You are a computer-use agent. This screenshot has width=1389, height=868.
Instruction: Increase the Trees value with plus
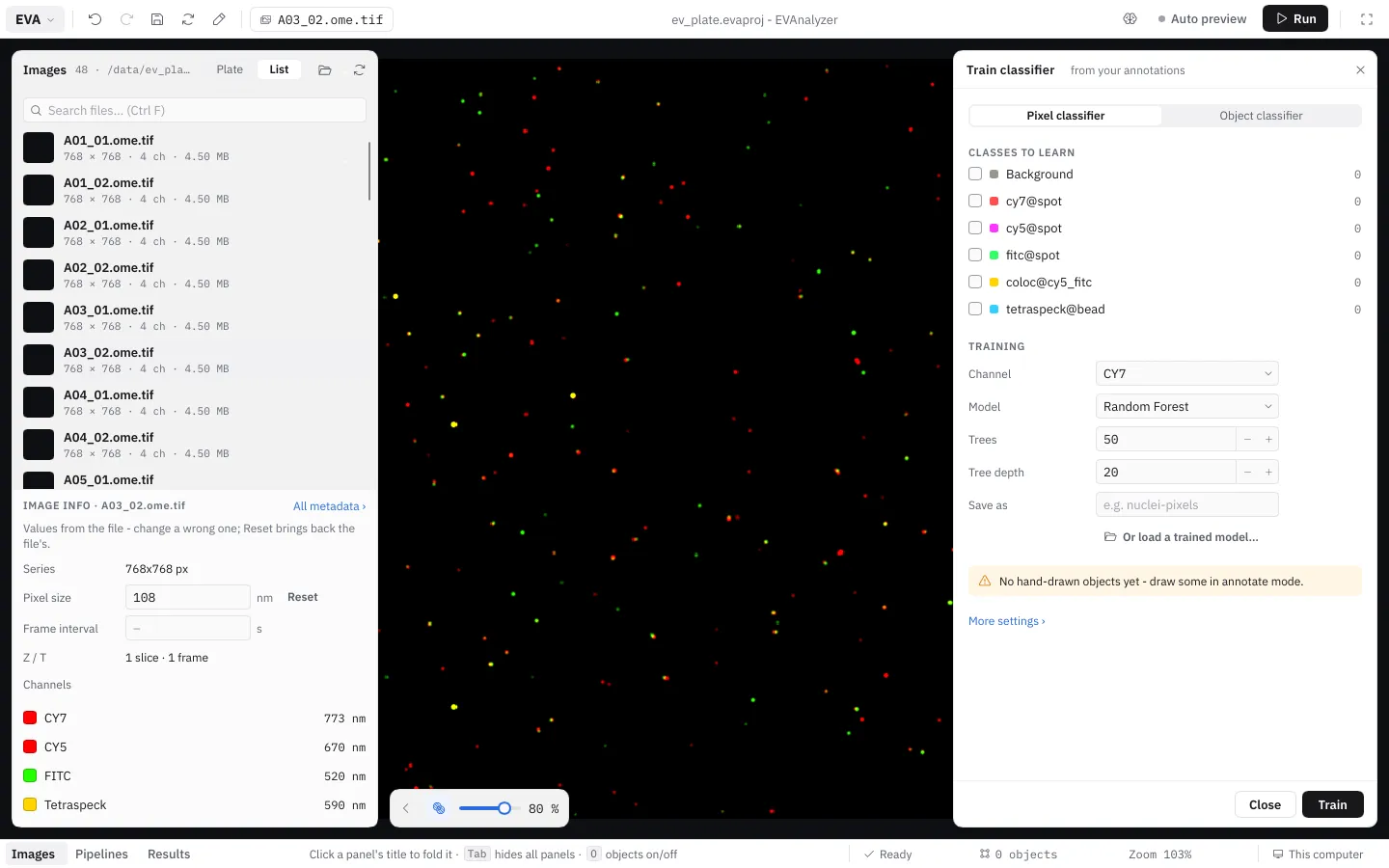1268,440
